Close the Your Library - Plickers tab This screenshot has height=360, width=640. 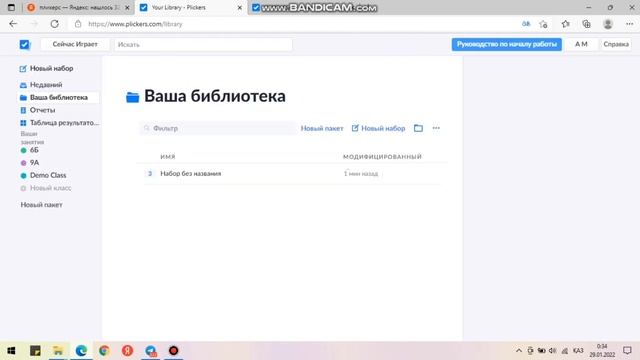point(240,7)
